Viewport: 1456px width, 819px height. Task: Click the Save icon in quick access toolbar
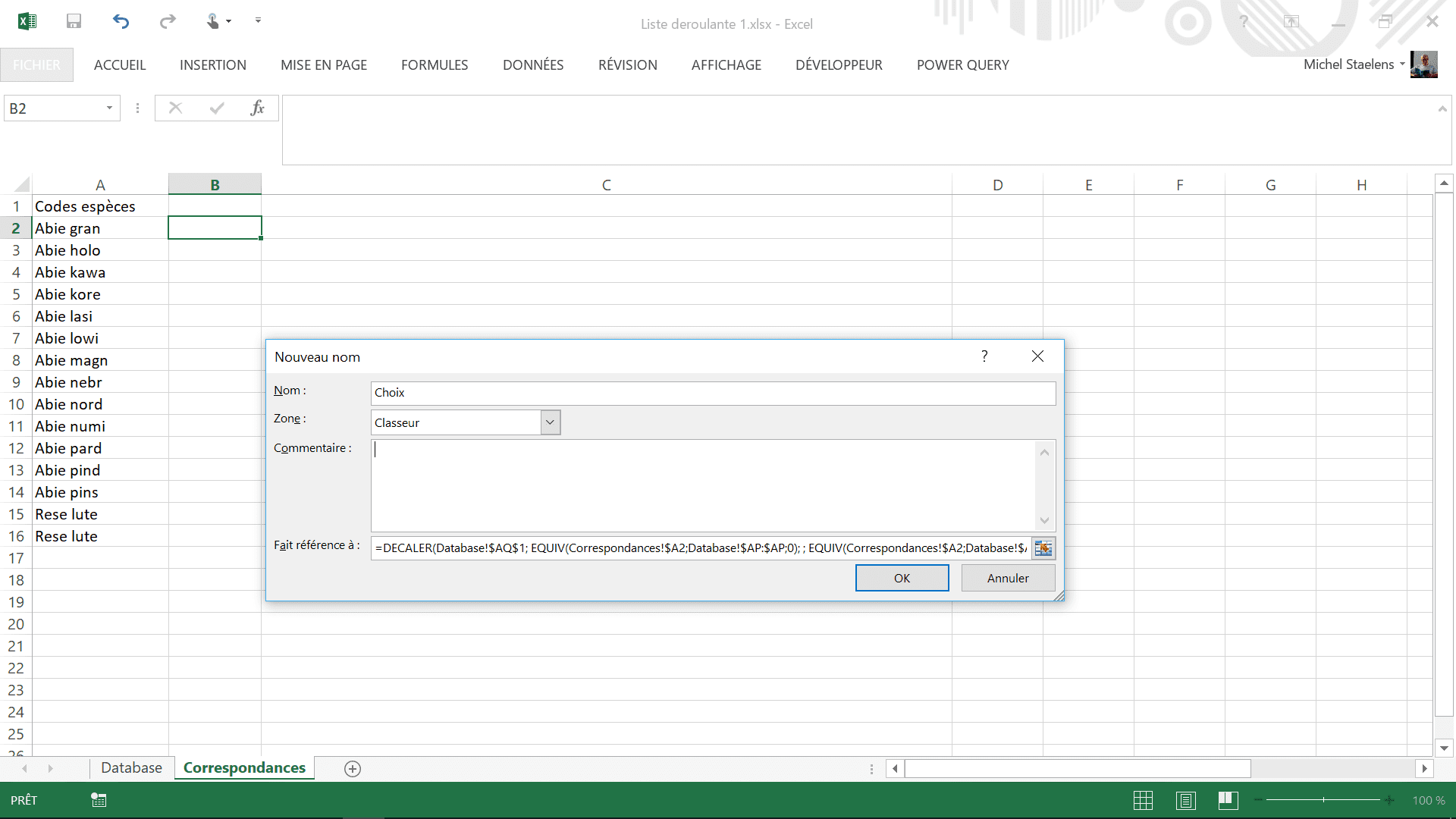74,21
